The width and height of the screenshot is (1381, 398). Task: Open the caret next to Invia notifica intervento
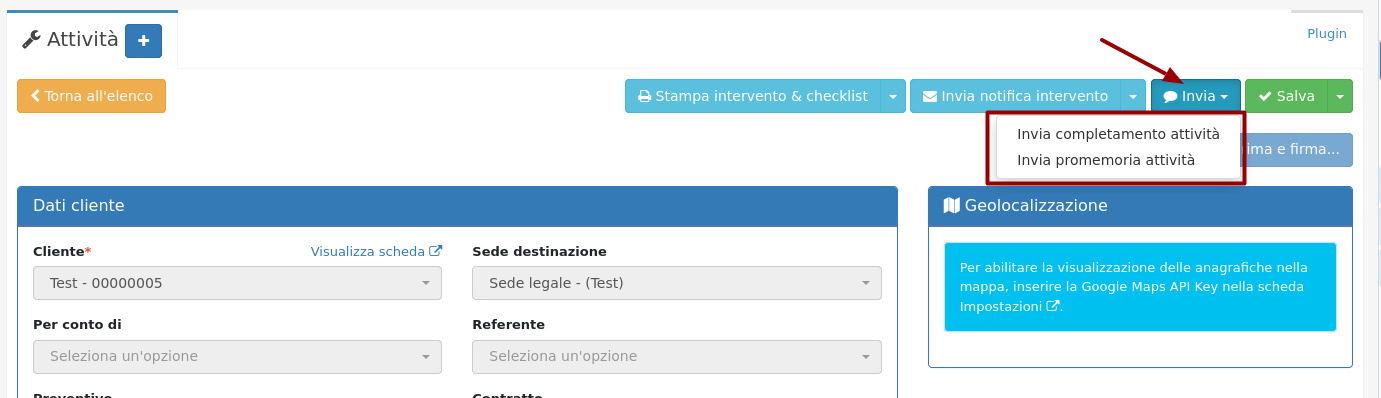1133,97
